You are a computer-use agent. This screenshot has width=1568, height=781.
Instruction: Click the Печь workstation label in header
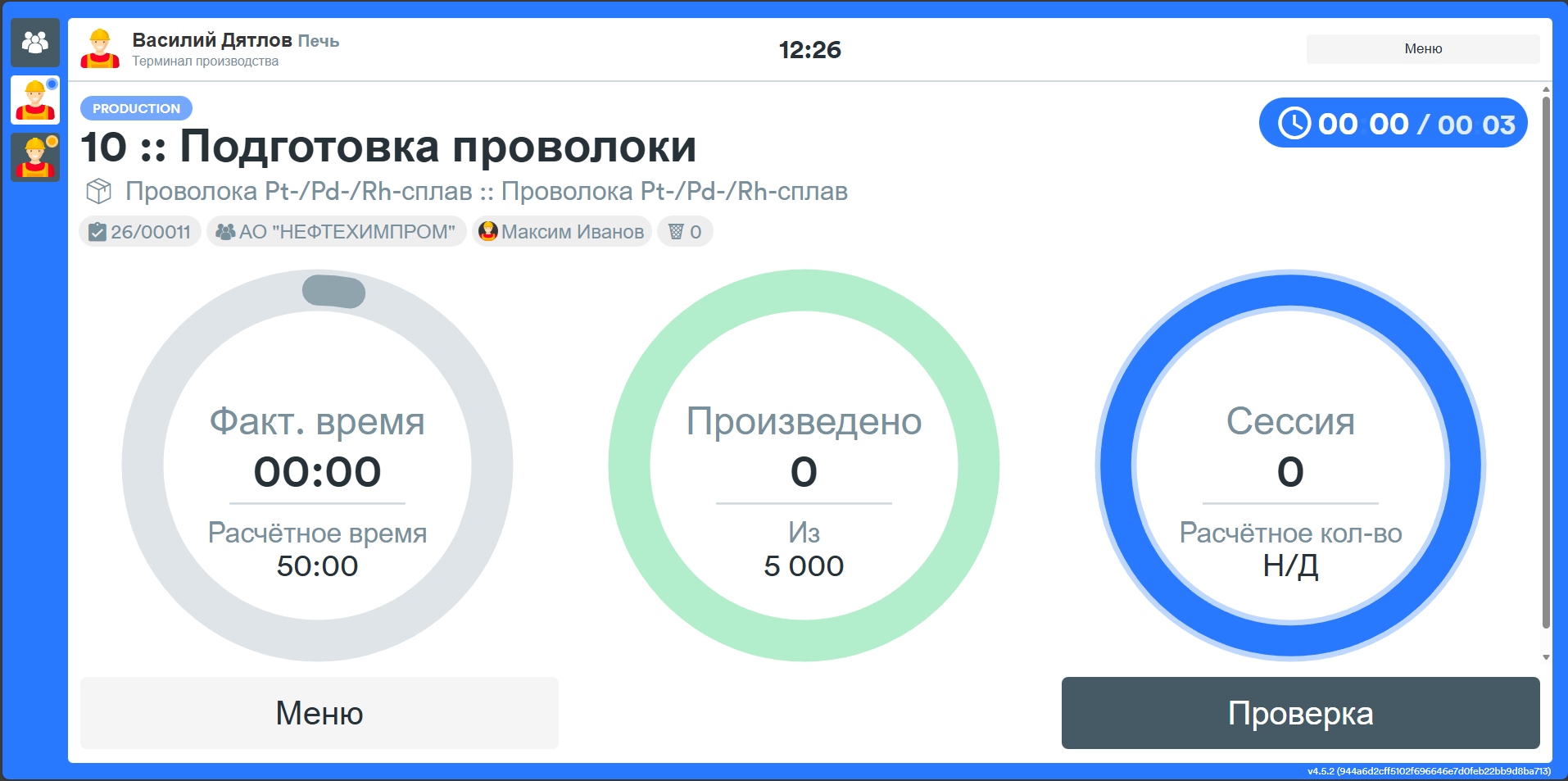[x=318, y=41]
